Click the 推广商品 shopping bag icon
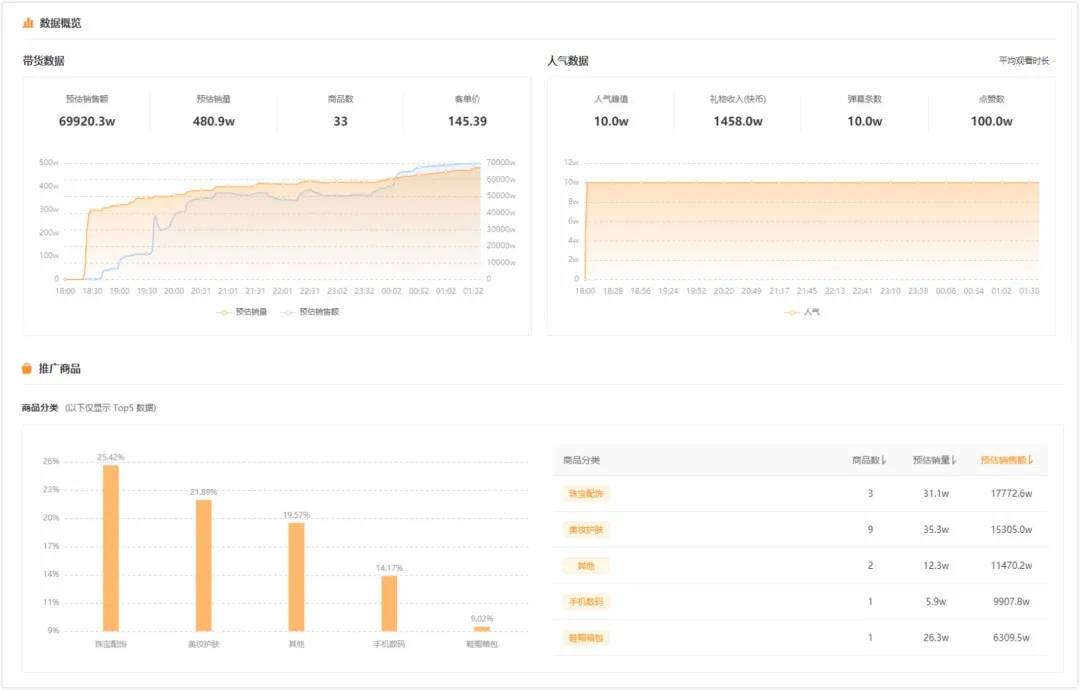The width and height of the screenshot is (1080, 690). tap(27, 368)
